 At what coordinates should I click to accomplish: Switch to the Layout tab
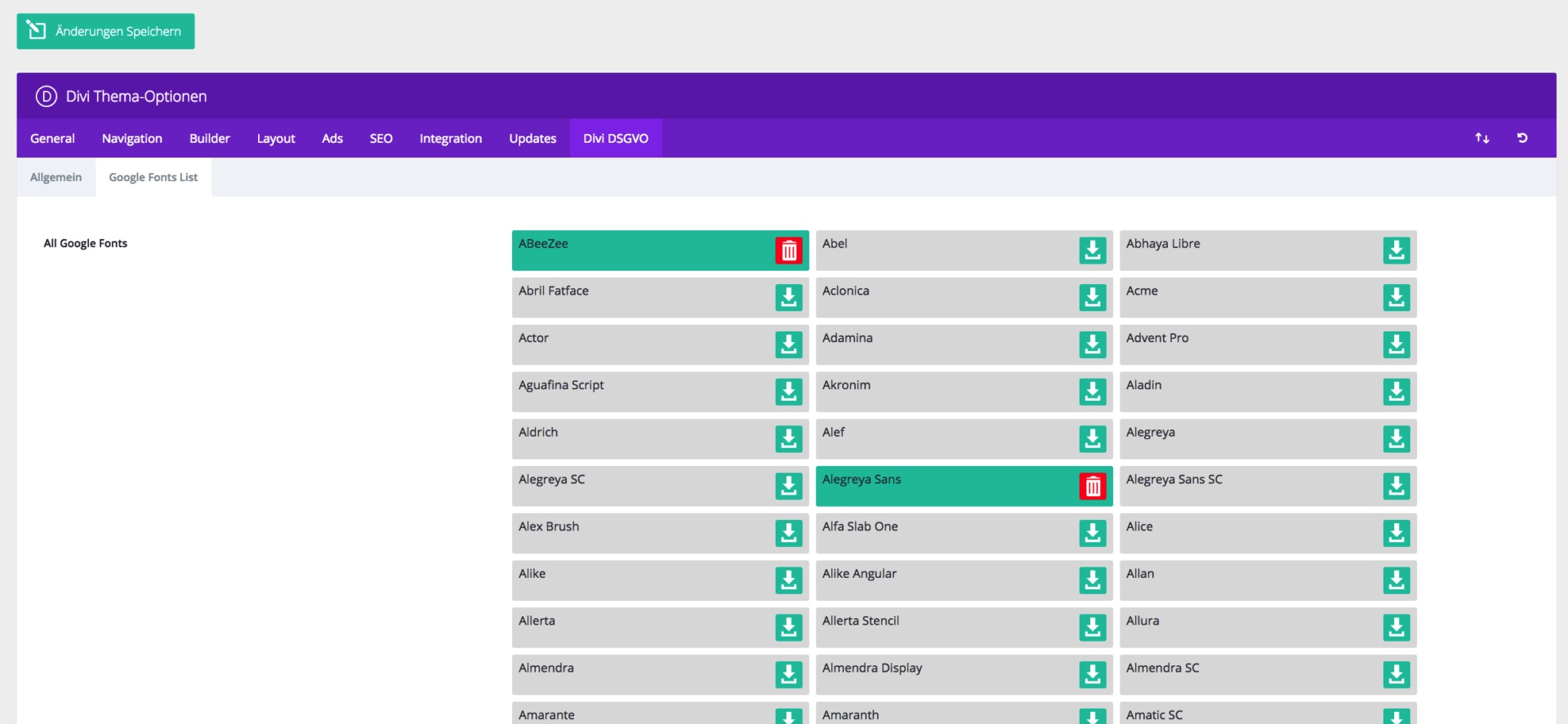[x=276, y=139]
